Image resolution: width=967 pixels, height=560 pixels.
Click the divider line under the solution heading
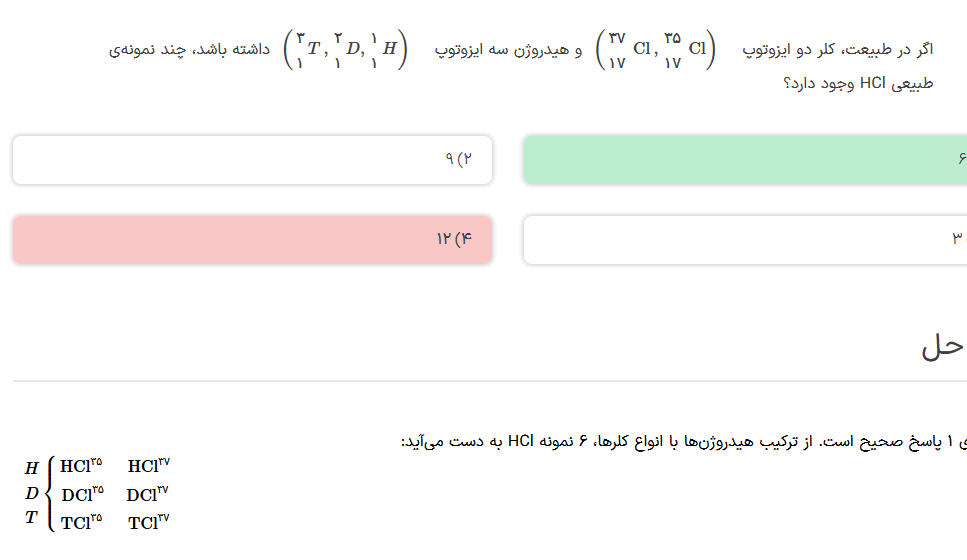(490, 381)
